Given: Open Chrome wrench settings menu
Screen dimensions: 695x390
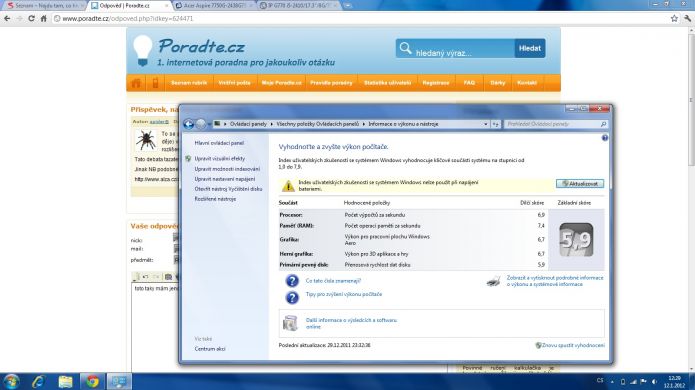Looking at the screenshot, I should 687,19.
